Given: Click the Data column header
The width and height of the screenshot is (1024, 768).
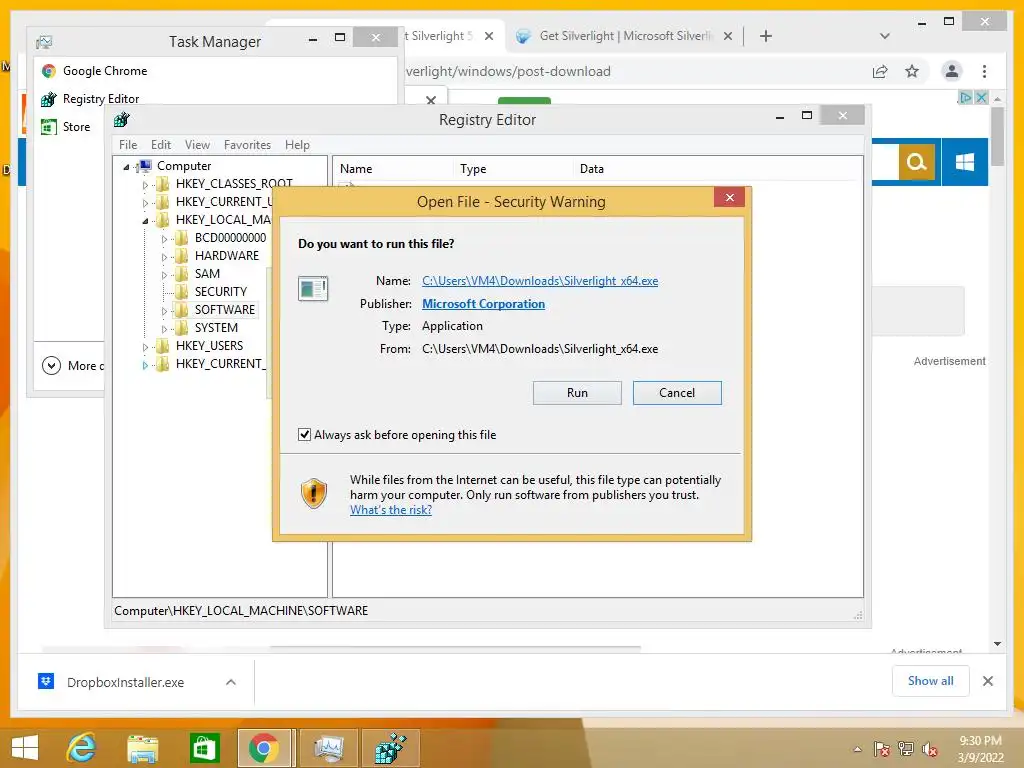Looking at the screenshot, I should 592,168.
